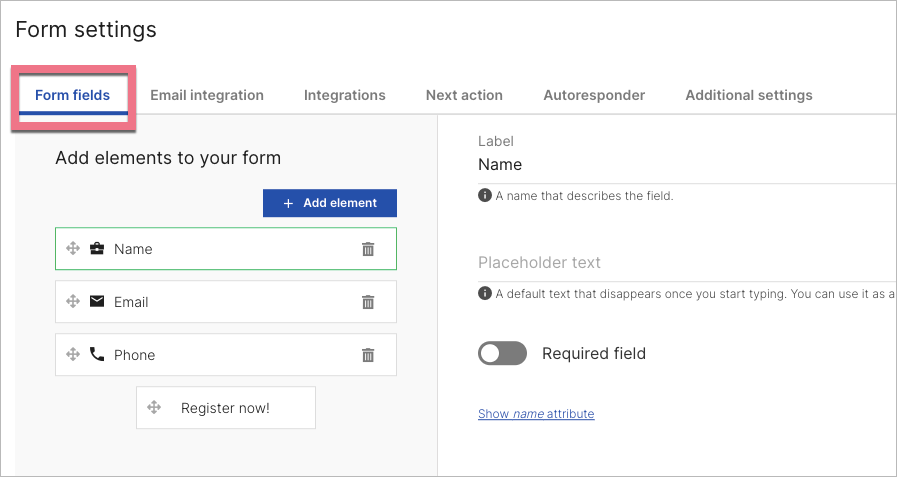Delete the Phone field with trash icon
Screen dimensions: 897x477
[x=368, y=355]
